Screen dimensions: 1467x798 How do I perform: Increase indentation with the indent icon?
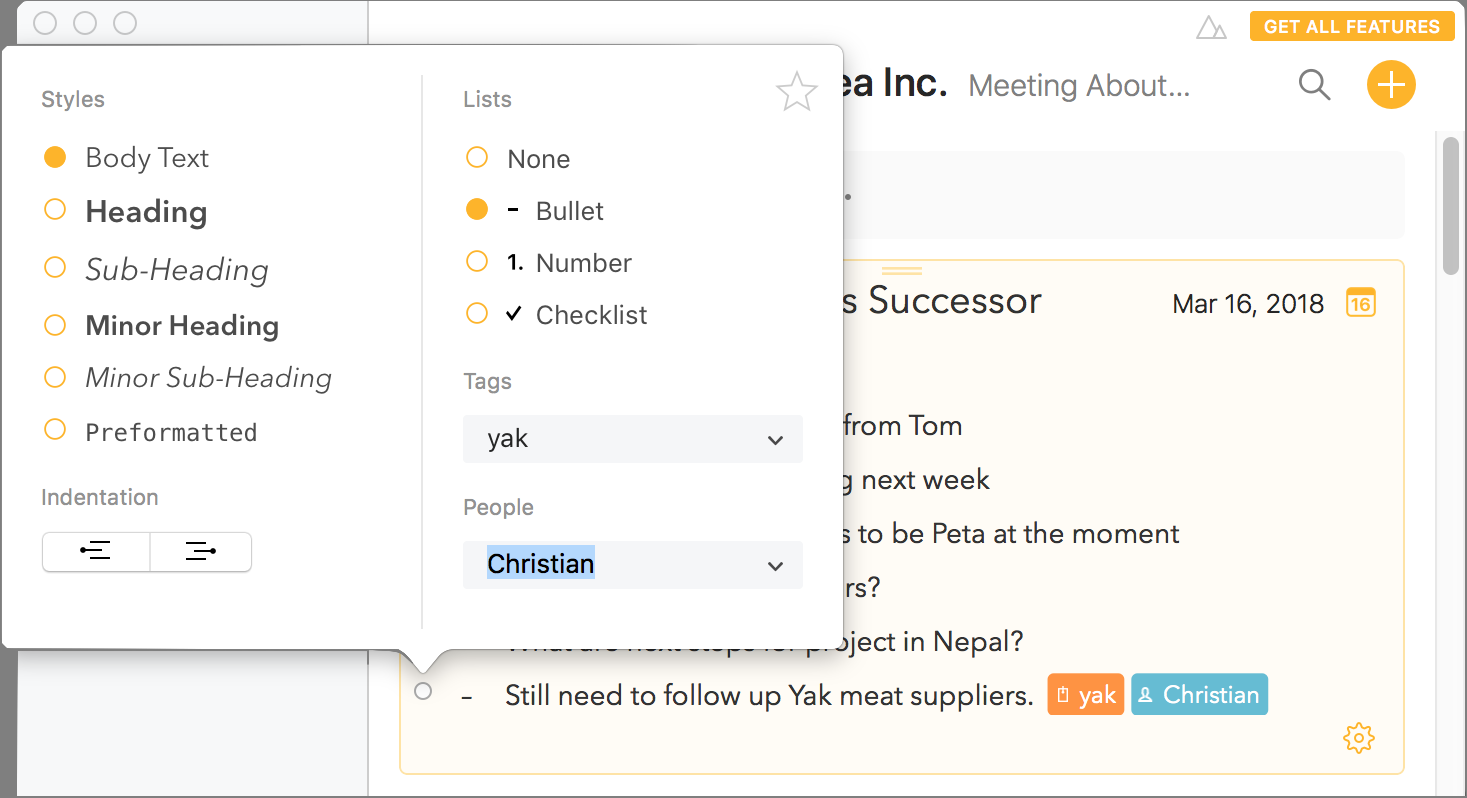point(201,551)
